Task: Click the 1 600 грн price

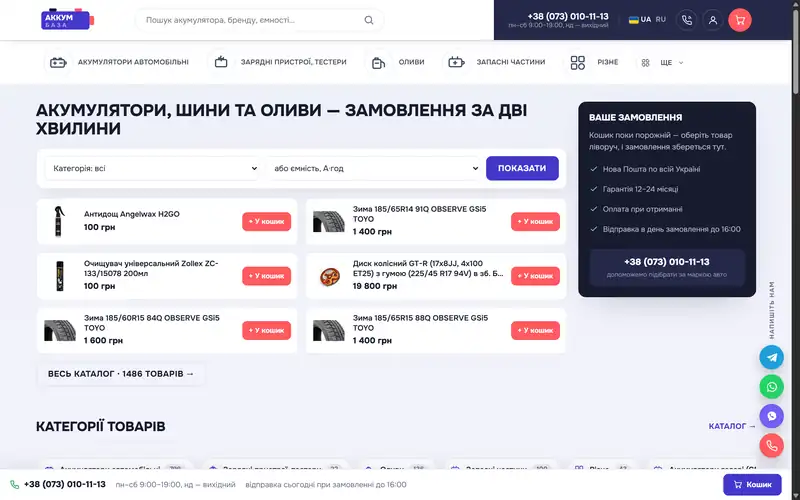Action: (103, 340)
